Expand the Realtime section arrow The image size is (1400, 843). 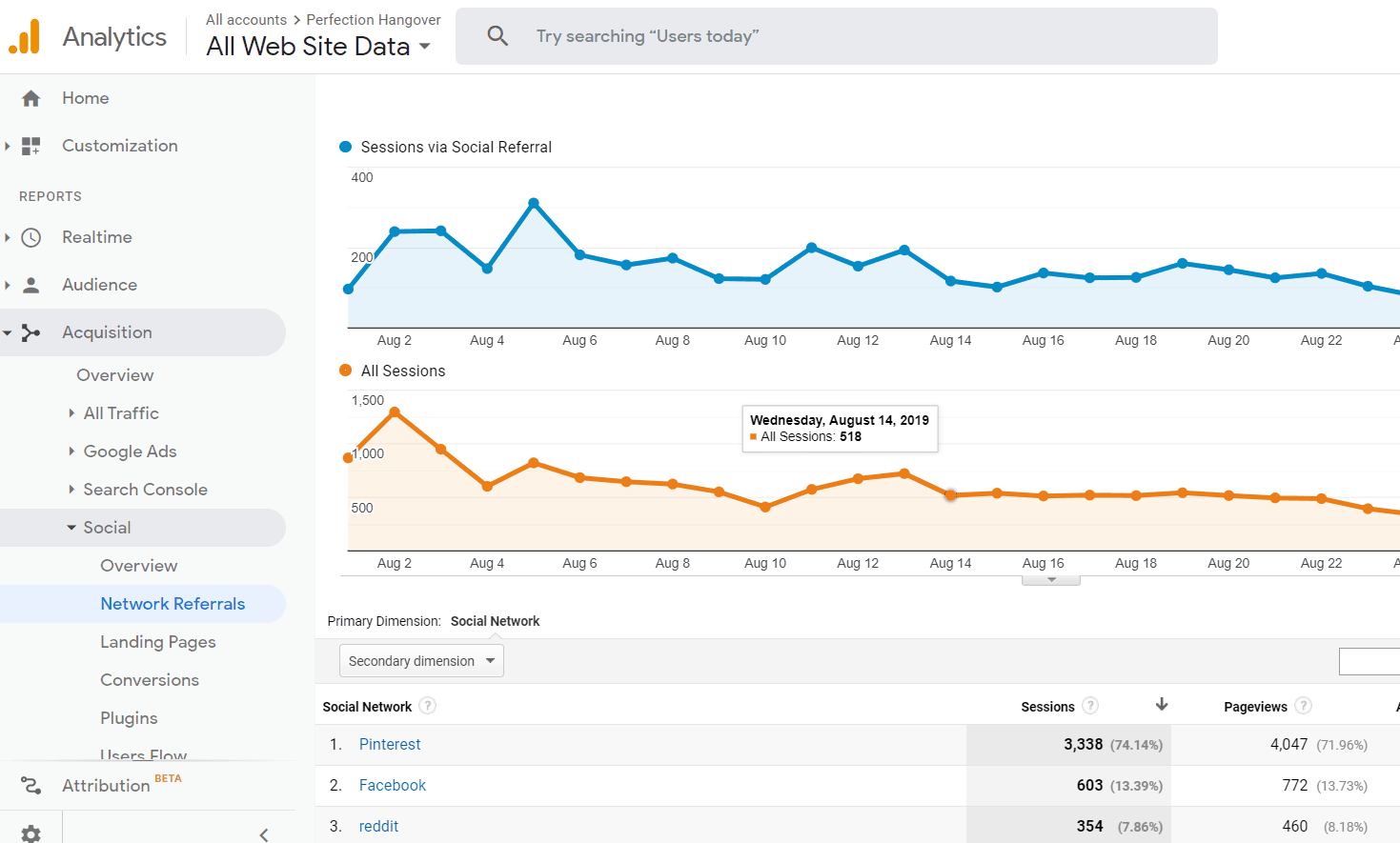[x=8, y=237]
